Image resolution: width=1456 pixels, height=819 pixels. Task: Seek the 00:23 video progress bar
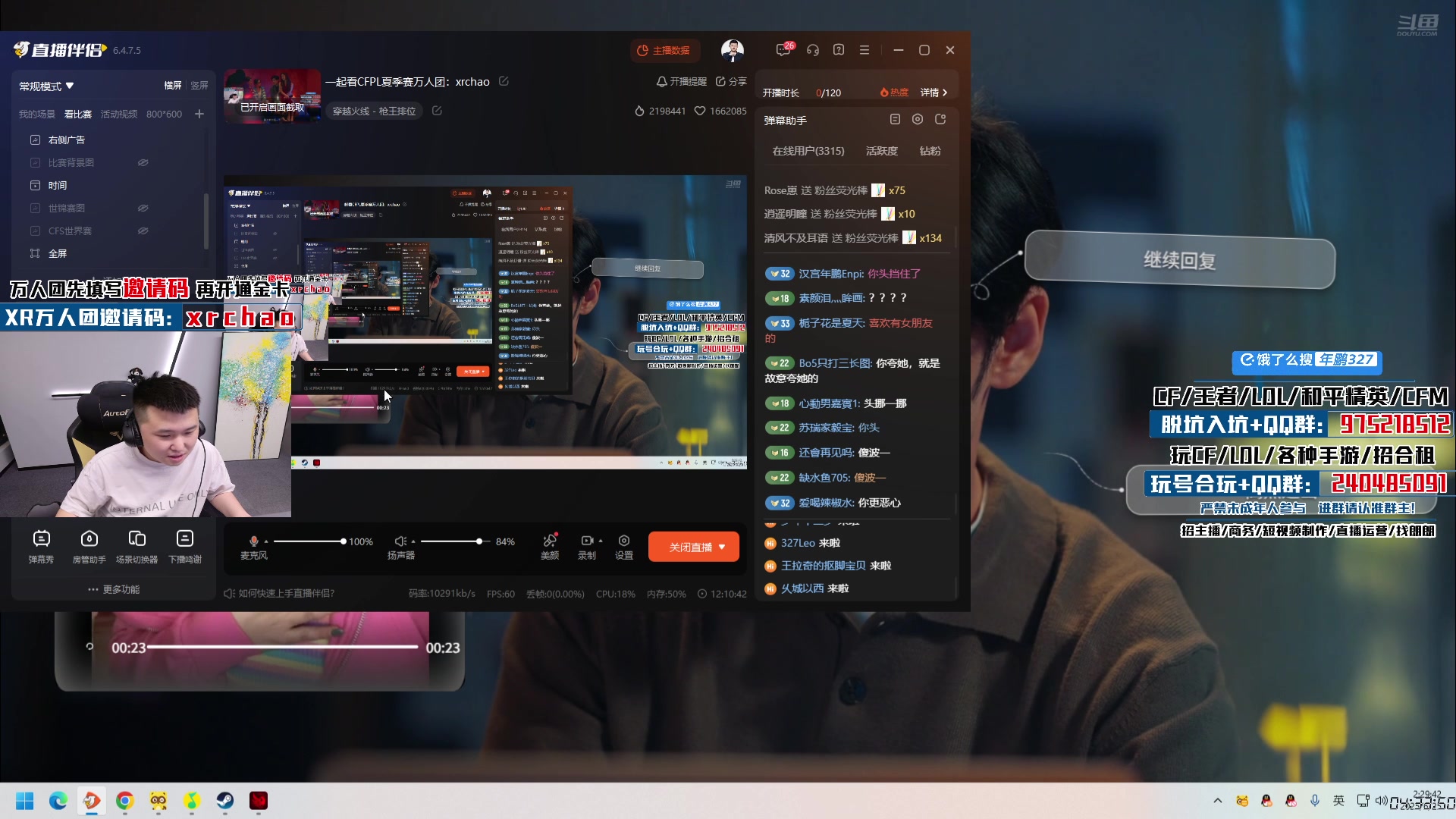point(283,647)
